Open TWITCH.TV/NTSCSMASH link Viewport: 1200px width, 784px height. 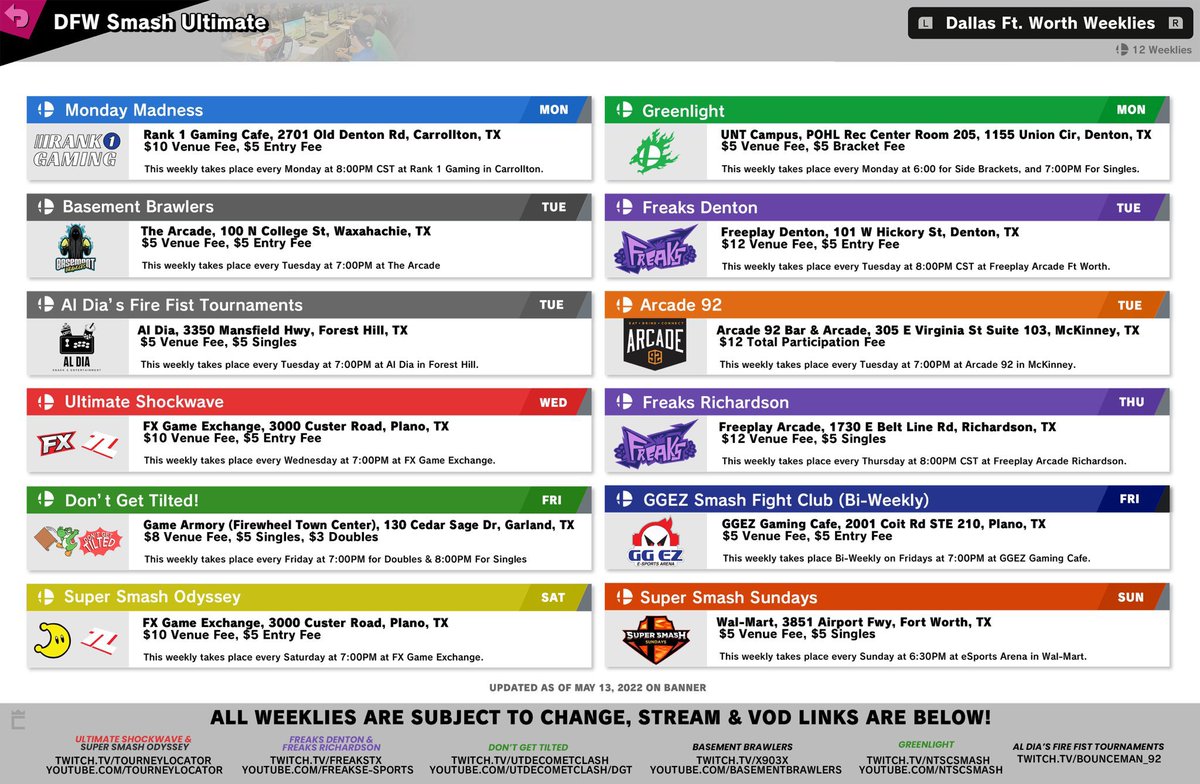coord(926,760)
